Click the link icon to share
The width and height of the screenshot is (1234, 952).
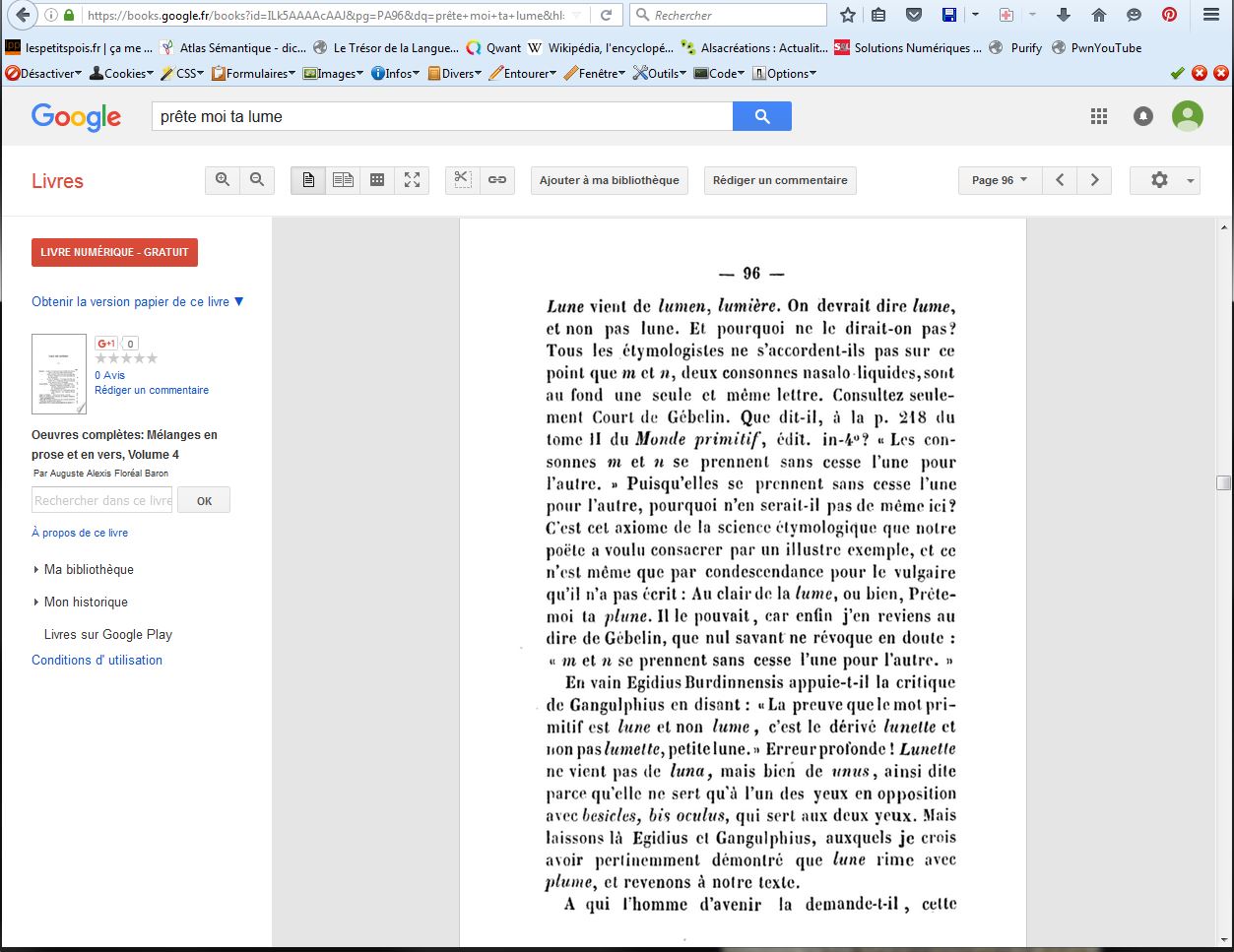[497, 180]
